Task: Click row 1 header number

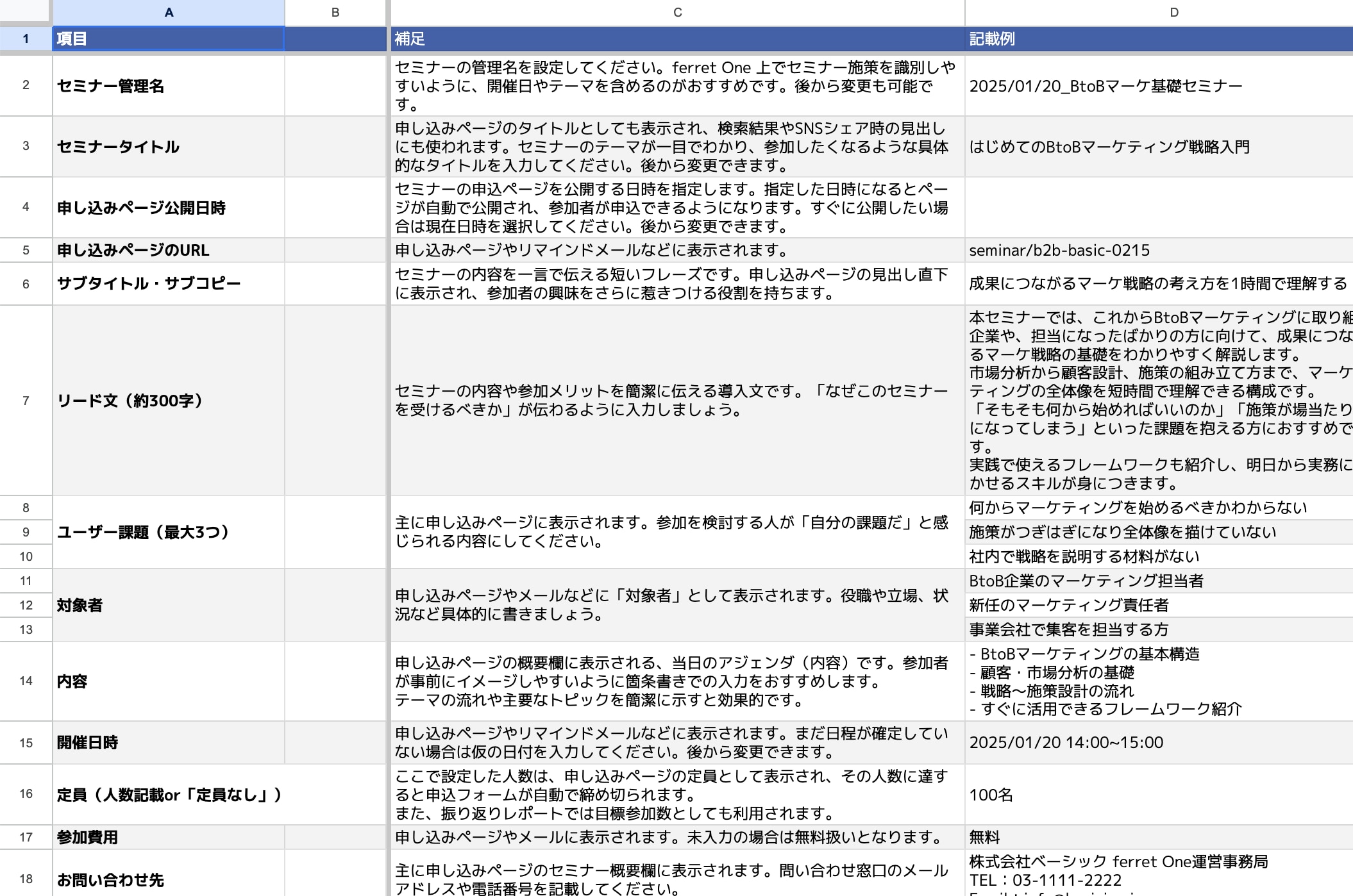Action: [26, 38]
